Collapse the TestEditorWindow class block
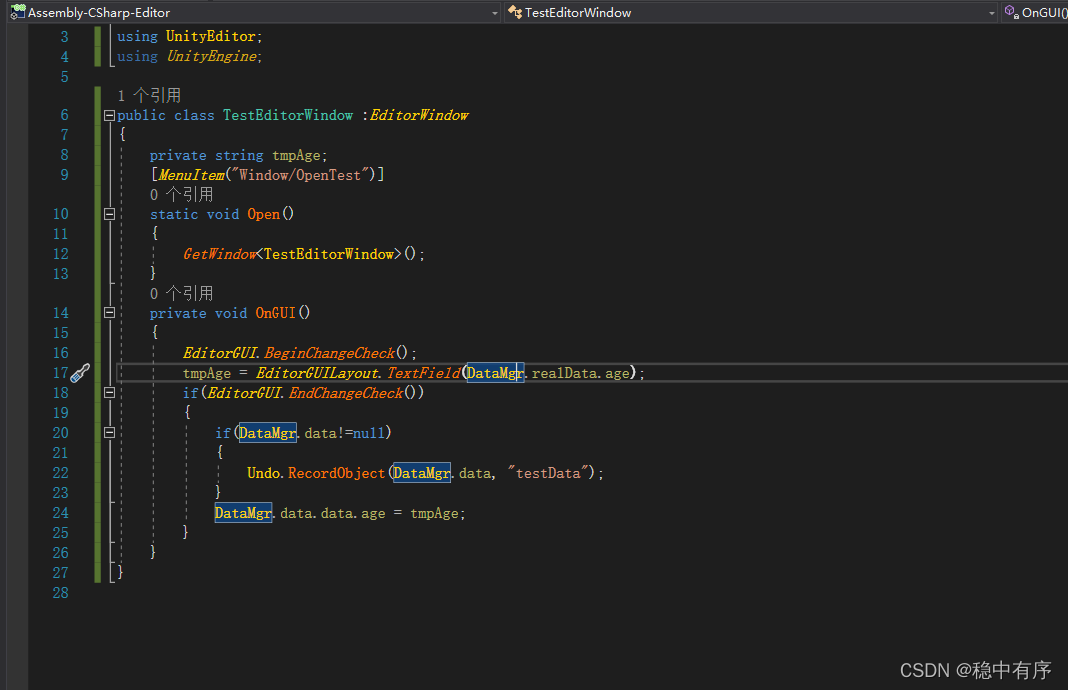 (x=109, y=115)
